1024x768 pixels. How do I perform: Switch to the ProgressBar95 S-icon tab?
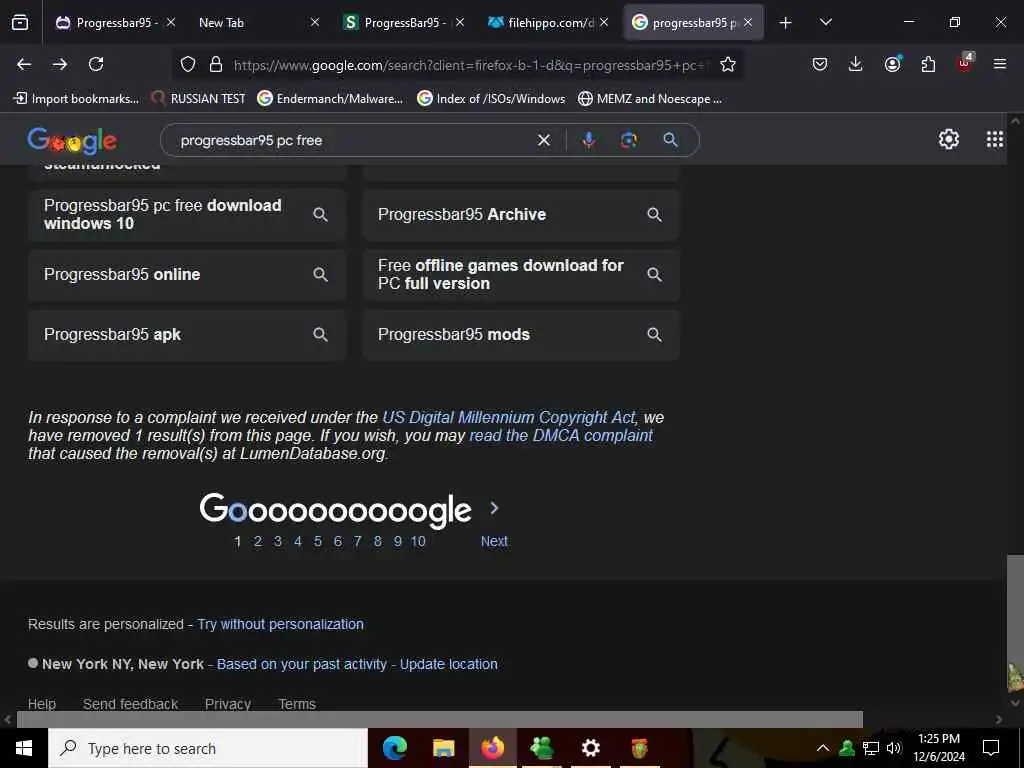tap(398, 23)
